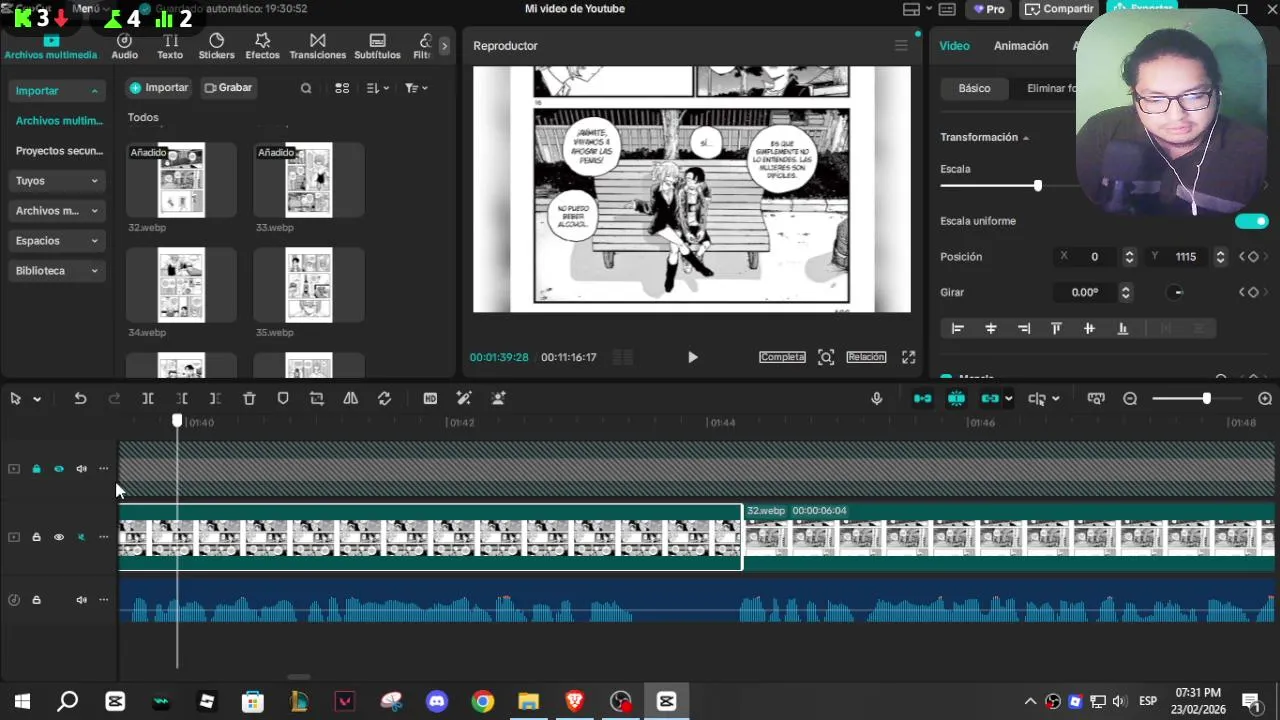The height and width of the screenshot is (720, 1280).
Task: Switch to the Animación tab
Action: tap(1021, 46)
